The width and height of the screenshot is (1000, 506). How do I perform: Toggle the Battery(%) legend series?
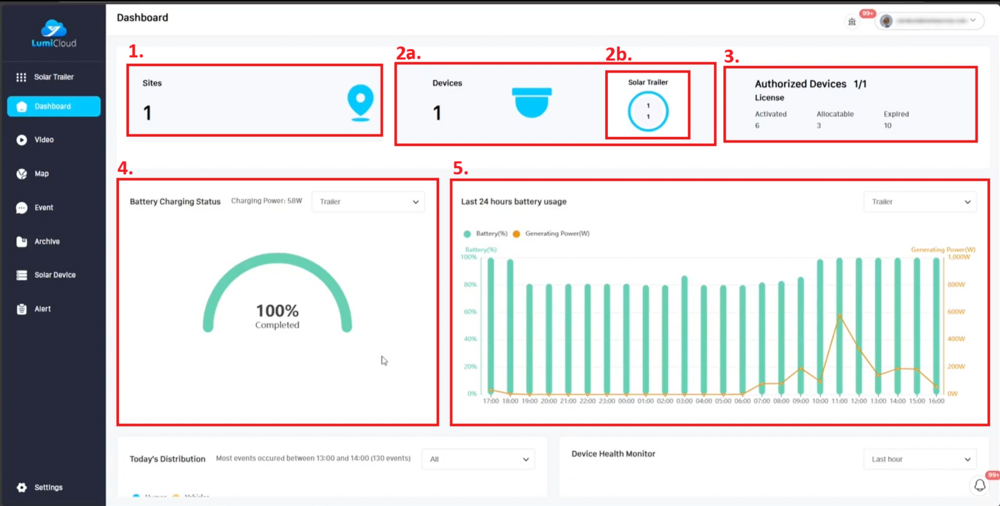click(x=485, y=233)
